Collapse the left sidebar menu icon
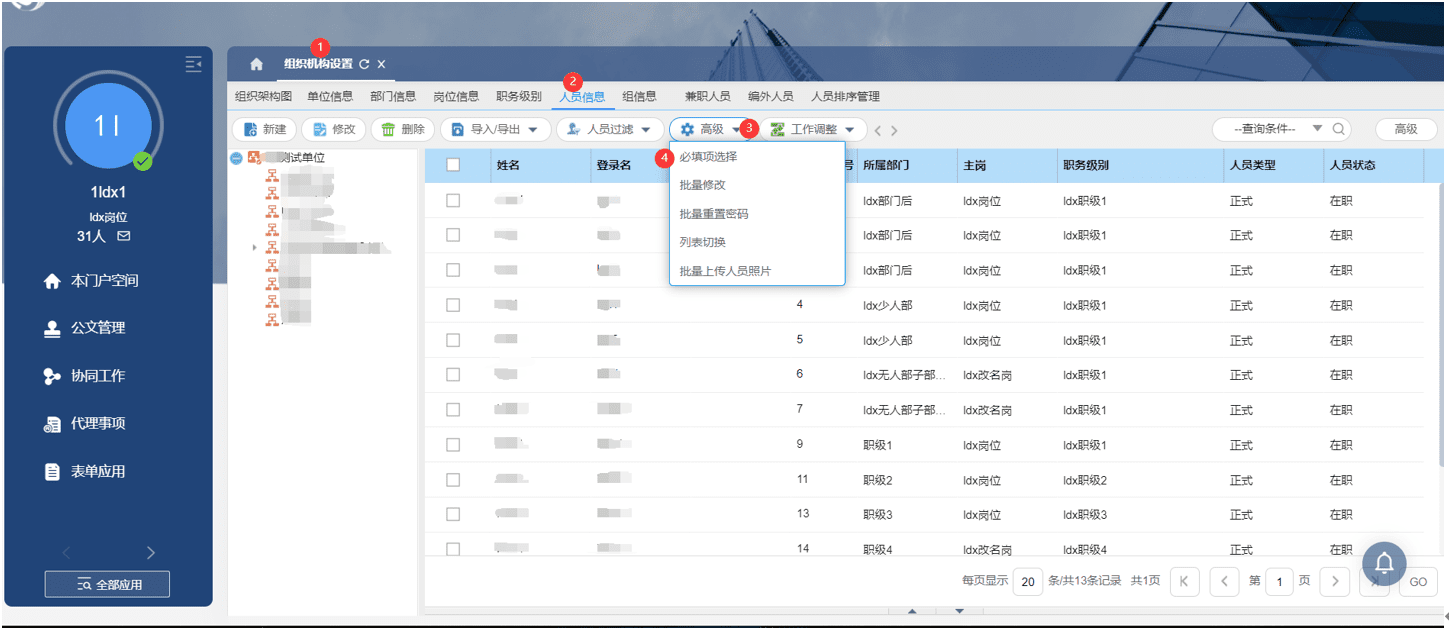The height and width of the screenshot is (628, 1449). click(193, 65)
